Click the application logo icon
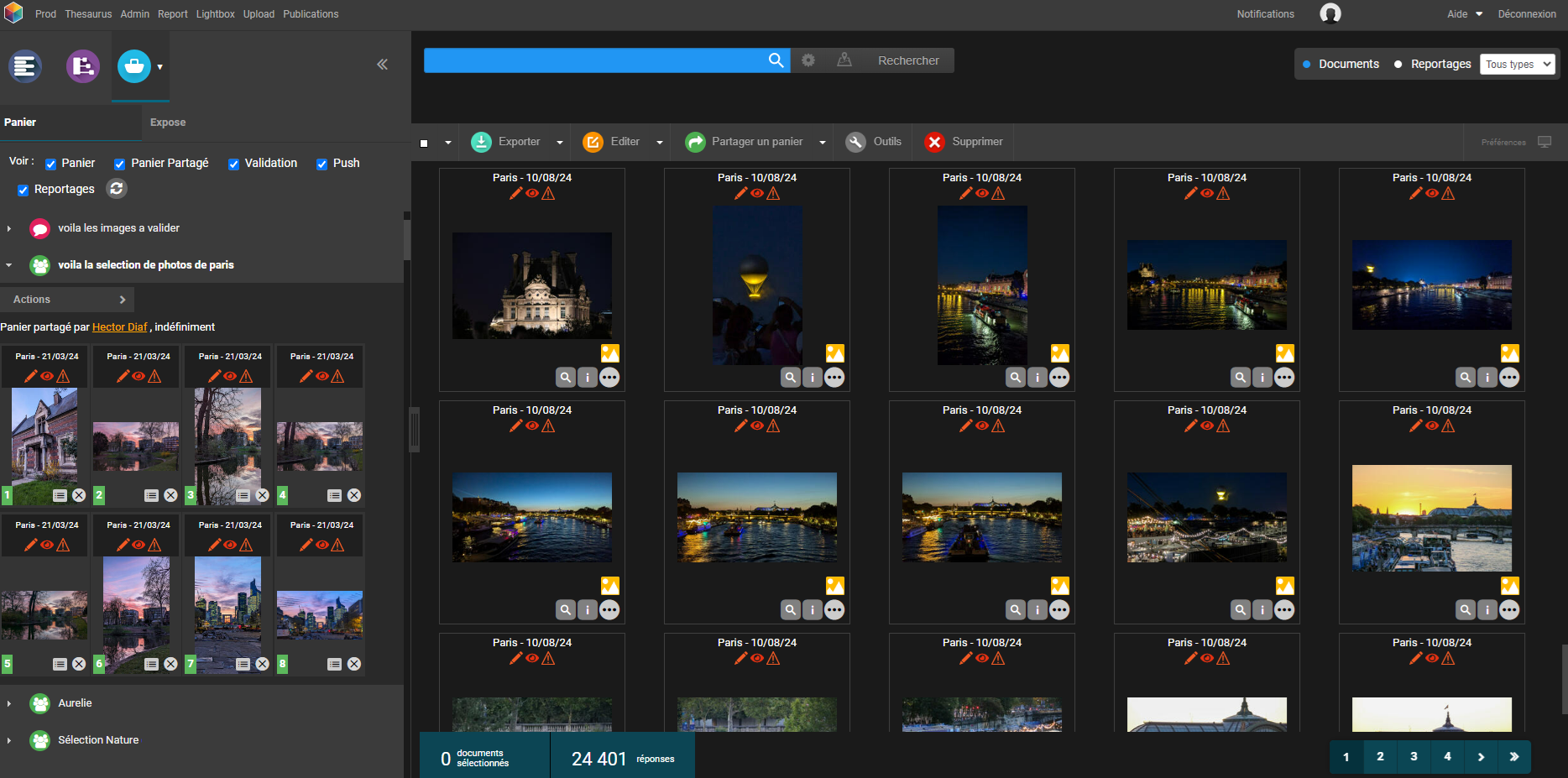The image size is (1568, 778). (x=13, y=13)
